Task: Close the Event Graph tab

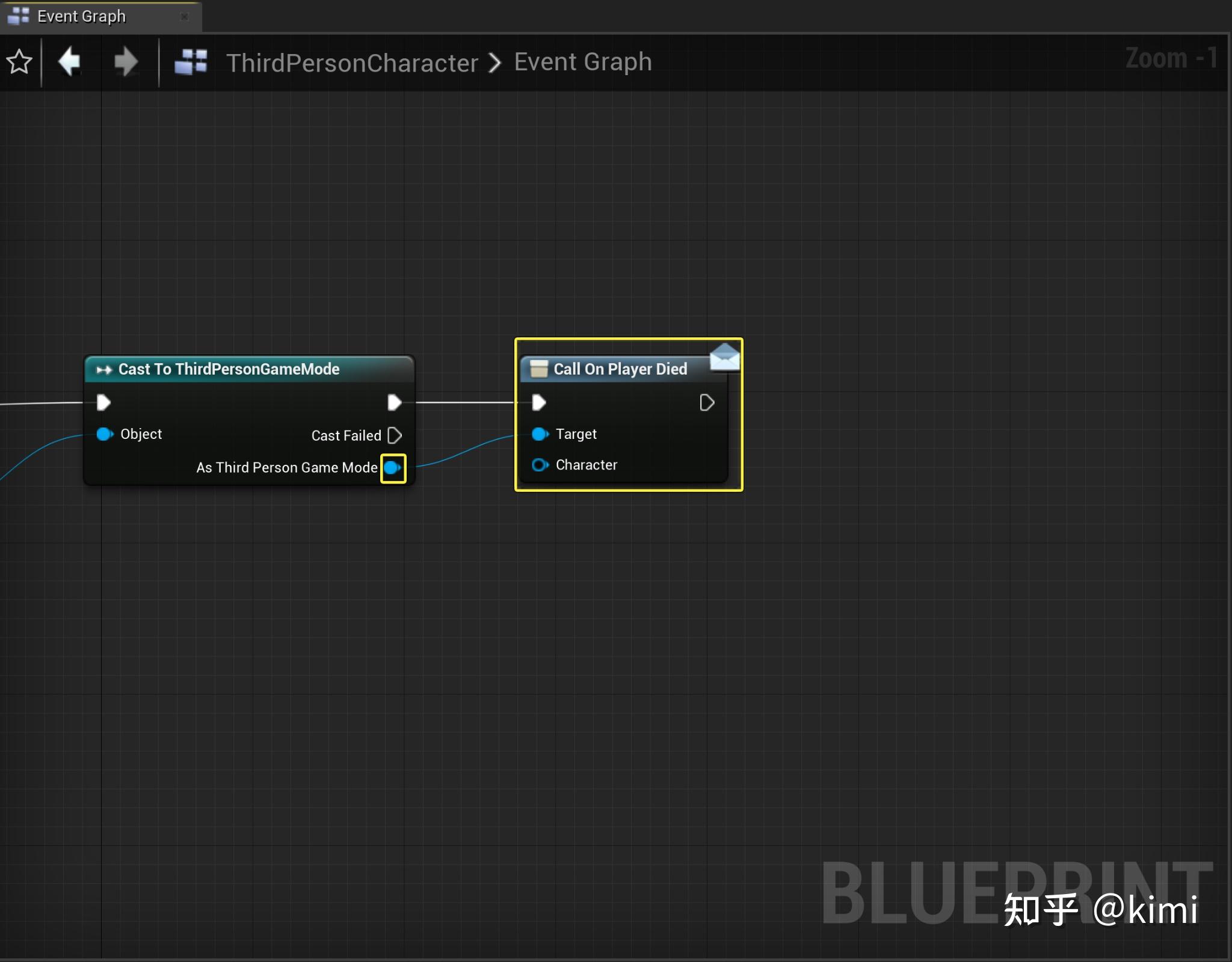Action: coord(185,17)
